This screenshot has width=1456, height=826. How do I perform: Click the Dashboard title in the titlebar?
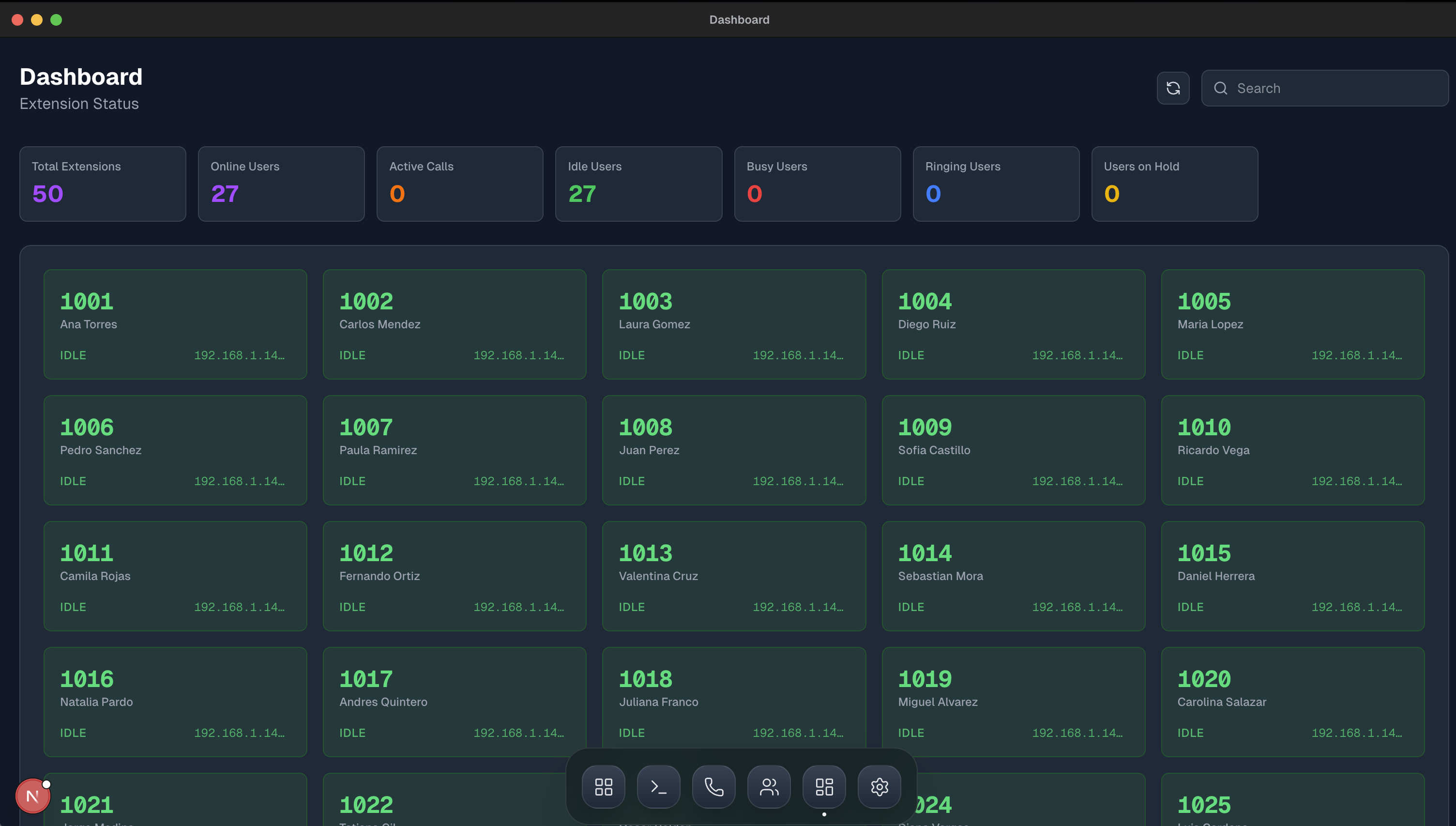(x=739, y=19)
